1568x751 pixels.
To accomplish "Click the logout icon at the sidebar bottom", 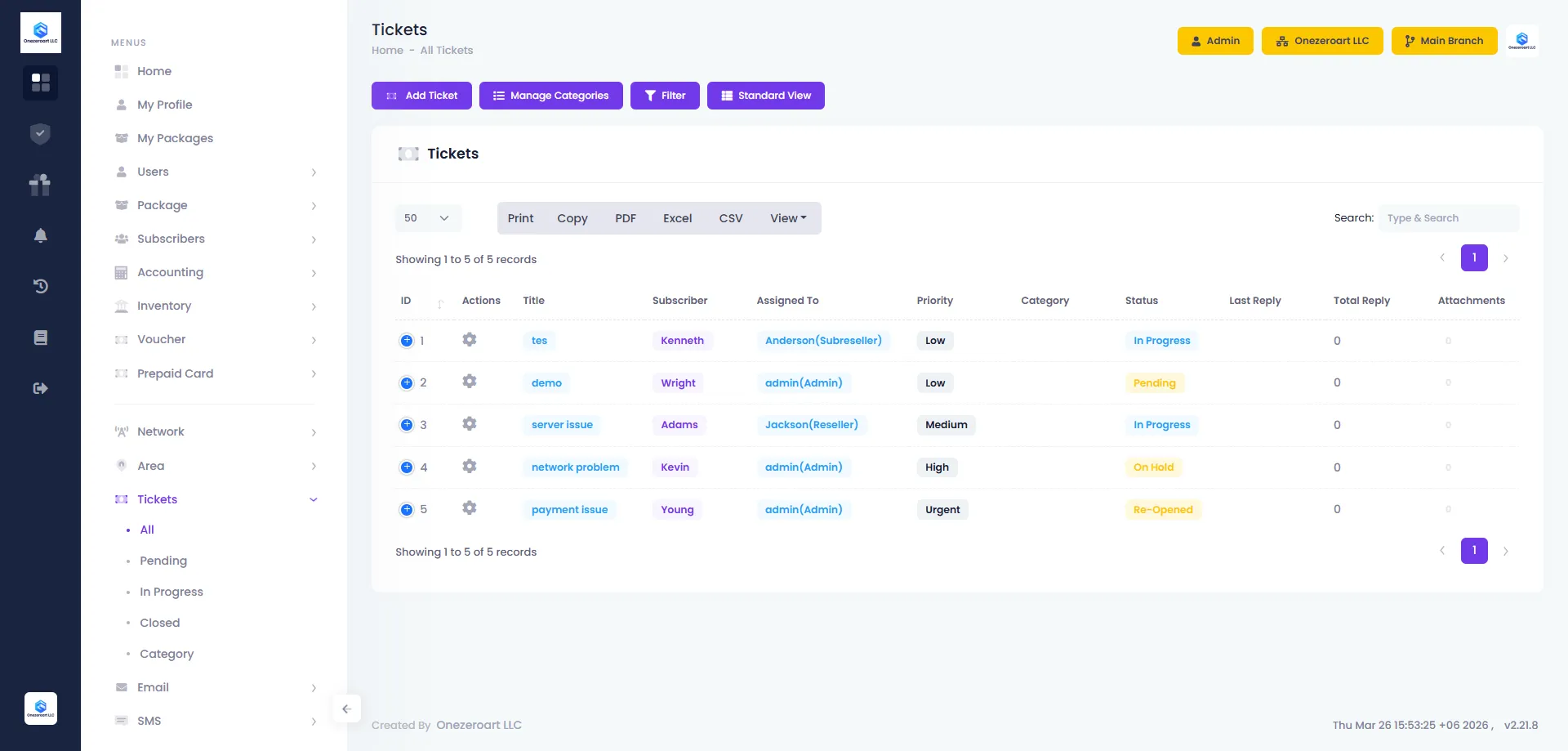I will [x=40, y=388].
